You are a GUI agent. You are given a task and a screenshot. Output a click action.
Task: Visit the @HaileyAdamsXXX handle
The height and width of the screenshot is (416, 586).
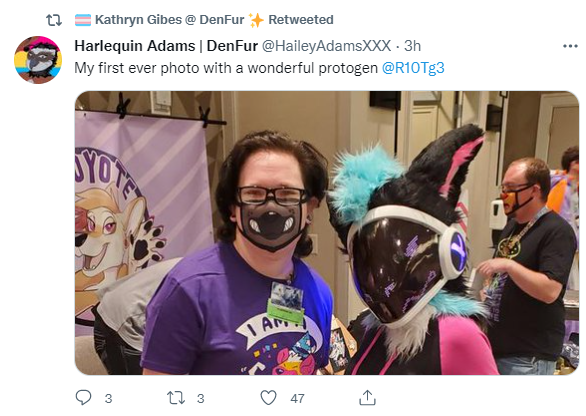pyautogui.click(x=326, y=46)
